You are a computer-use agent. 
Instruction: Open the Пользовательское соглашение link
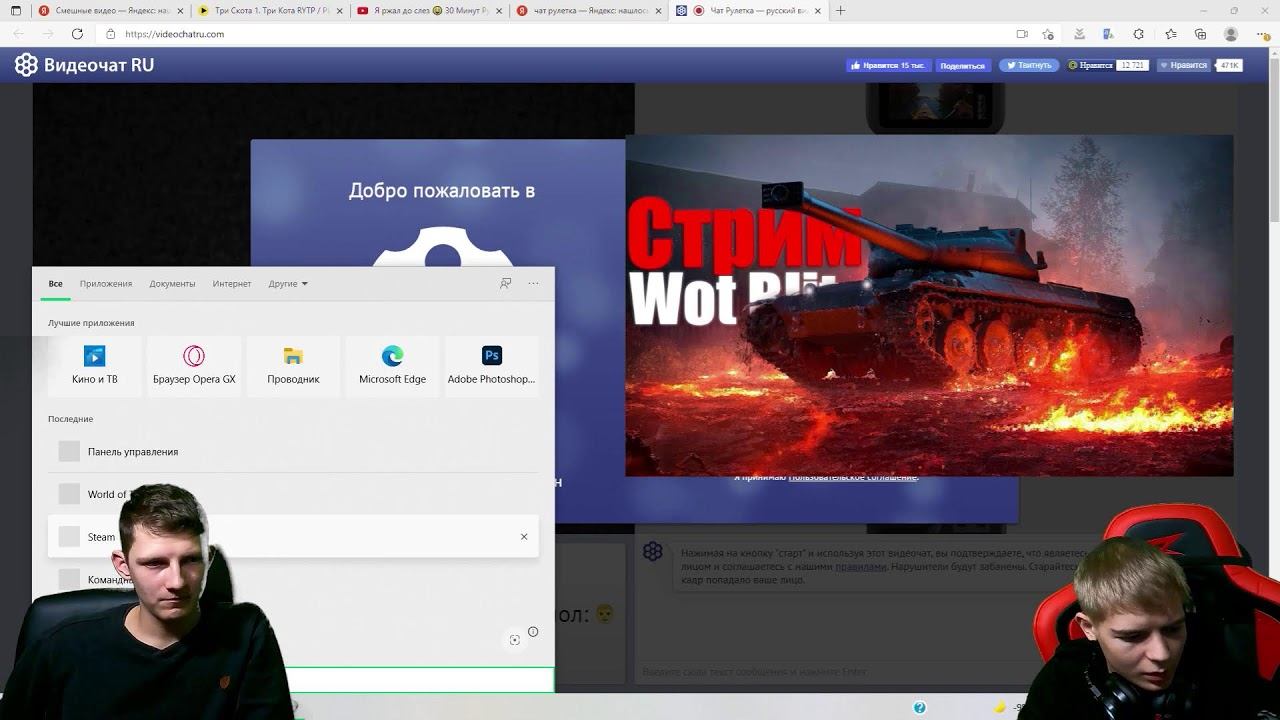click(853, 477)
